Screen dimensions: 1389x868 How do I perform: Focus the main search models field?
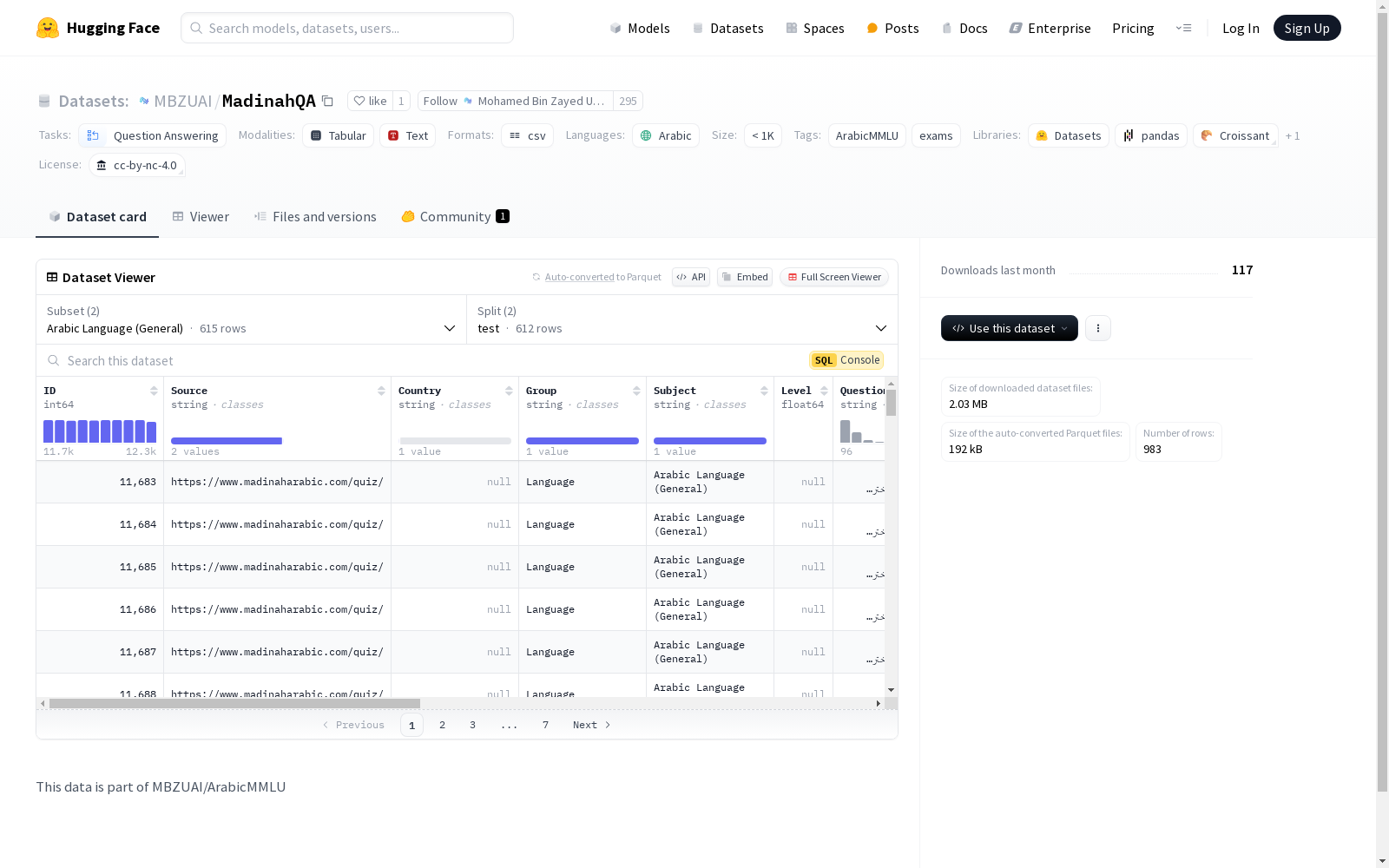(347, 28)
